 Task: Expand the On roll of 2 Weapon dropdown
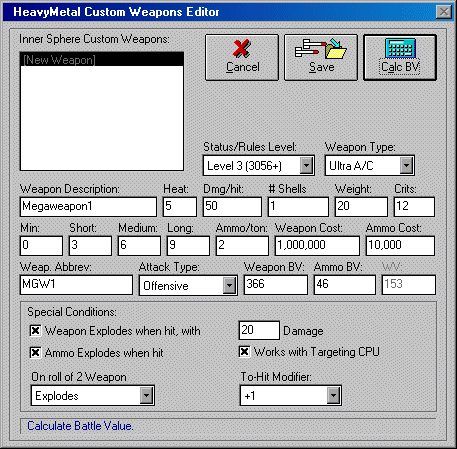click(146, 396)
